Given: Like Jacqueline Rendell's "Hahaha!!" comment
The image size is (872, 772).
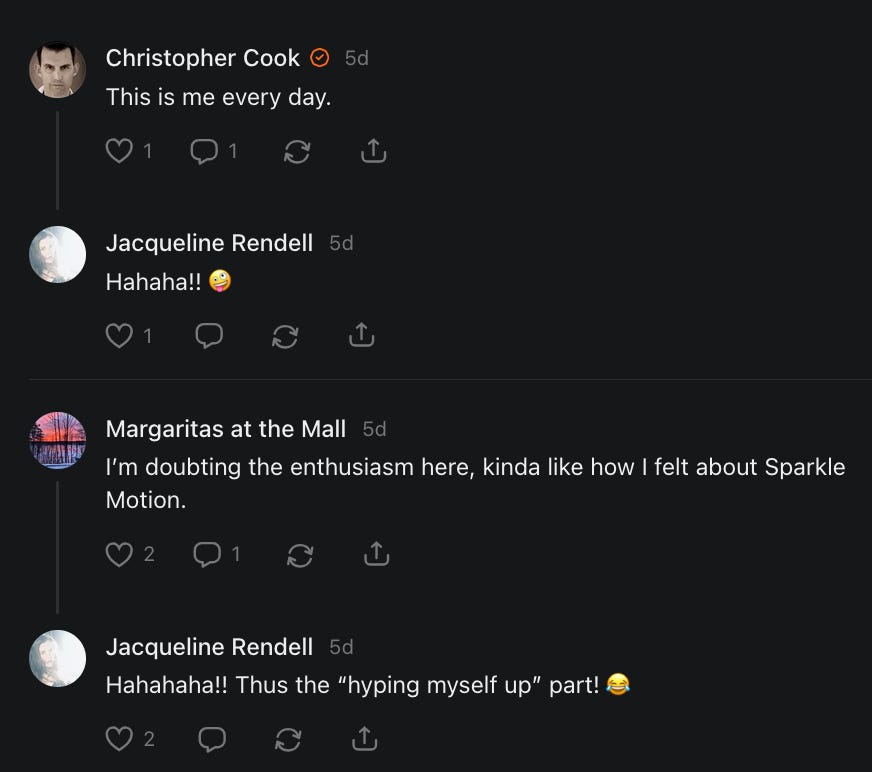Looking at the screenshot, I should 119,336.
